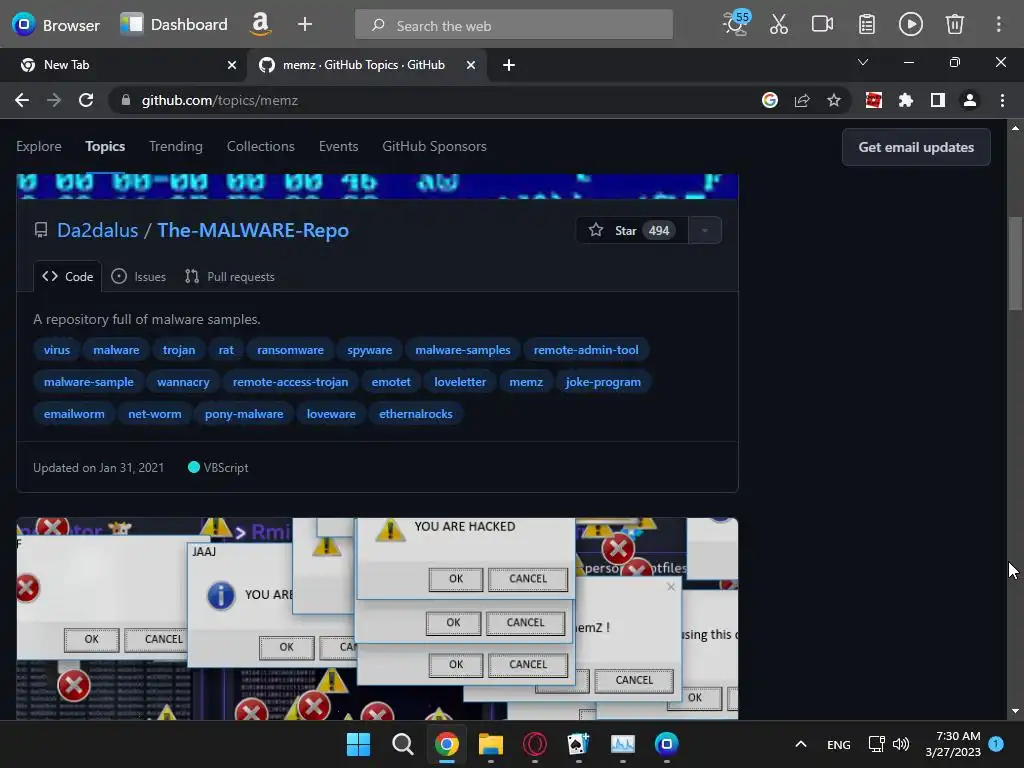Open the Amazon shortcut in top bar
The height and width of the screenshot is (768, 1024).
[x=260, y=24]
